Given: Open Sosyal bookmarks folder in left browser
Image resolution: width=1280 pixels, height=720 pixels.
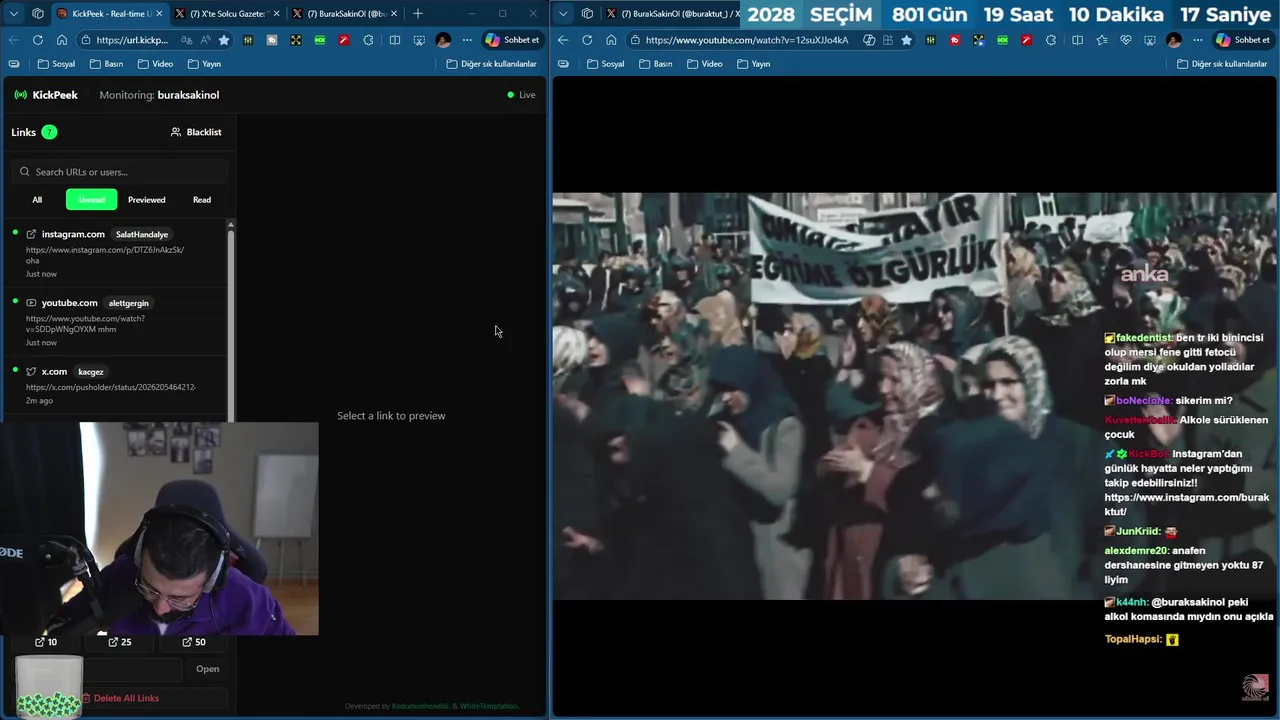Looking at the screenshot, I should click(x=56, y=64).
